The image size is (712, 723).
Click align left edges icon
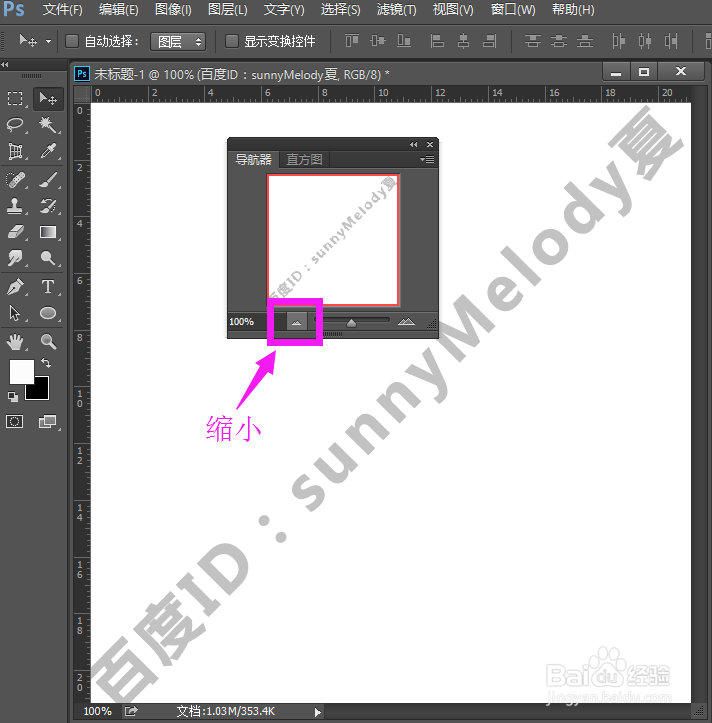(437, 41)
